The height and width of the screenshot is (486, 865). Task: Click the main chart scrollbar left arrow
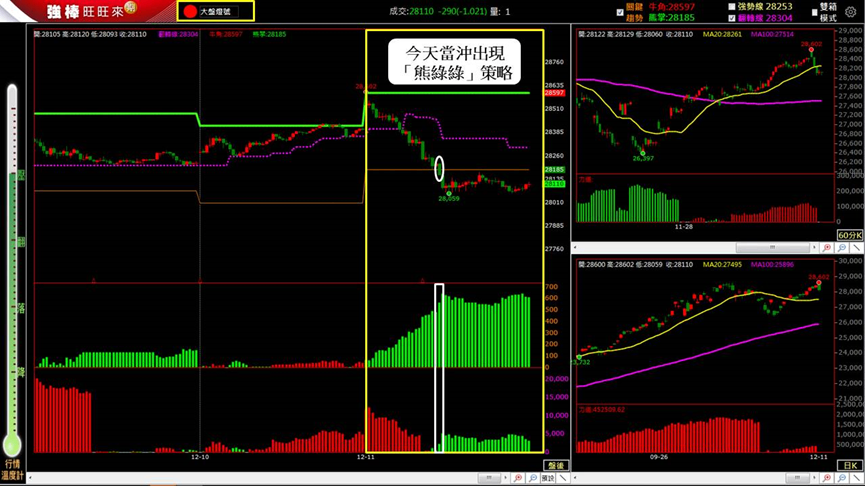pyautogui.click(x=30, y=478)
